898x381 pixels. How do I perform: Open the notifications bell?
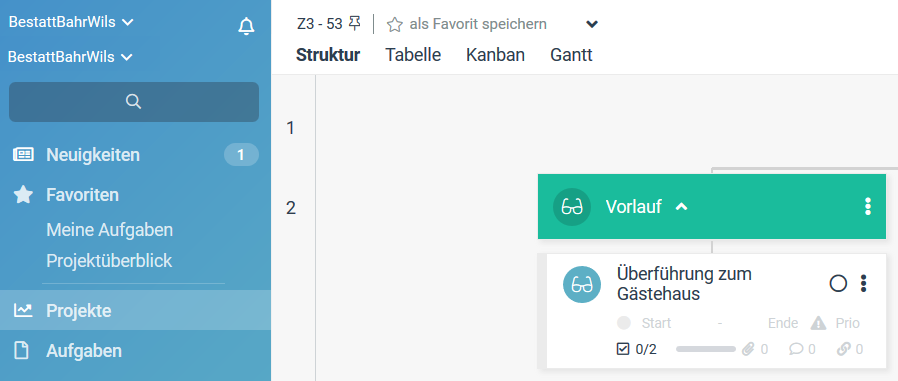(246, 26)
